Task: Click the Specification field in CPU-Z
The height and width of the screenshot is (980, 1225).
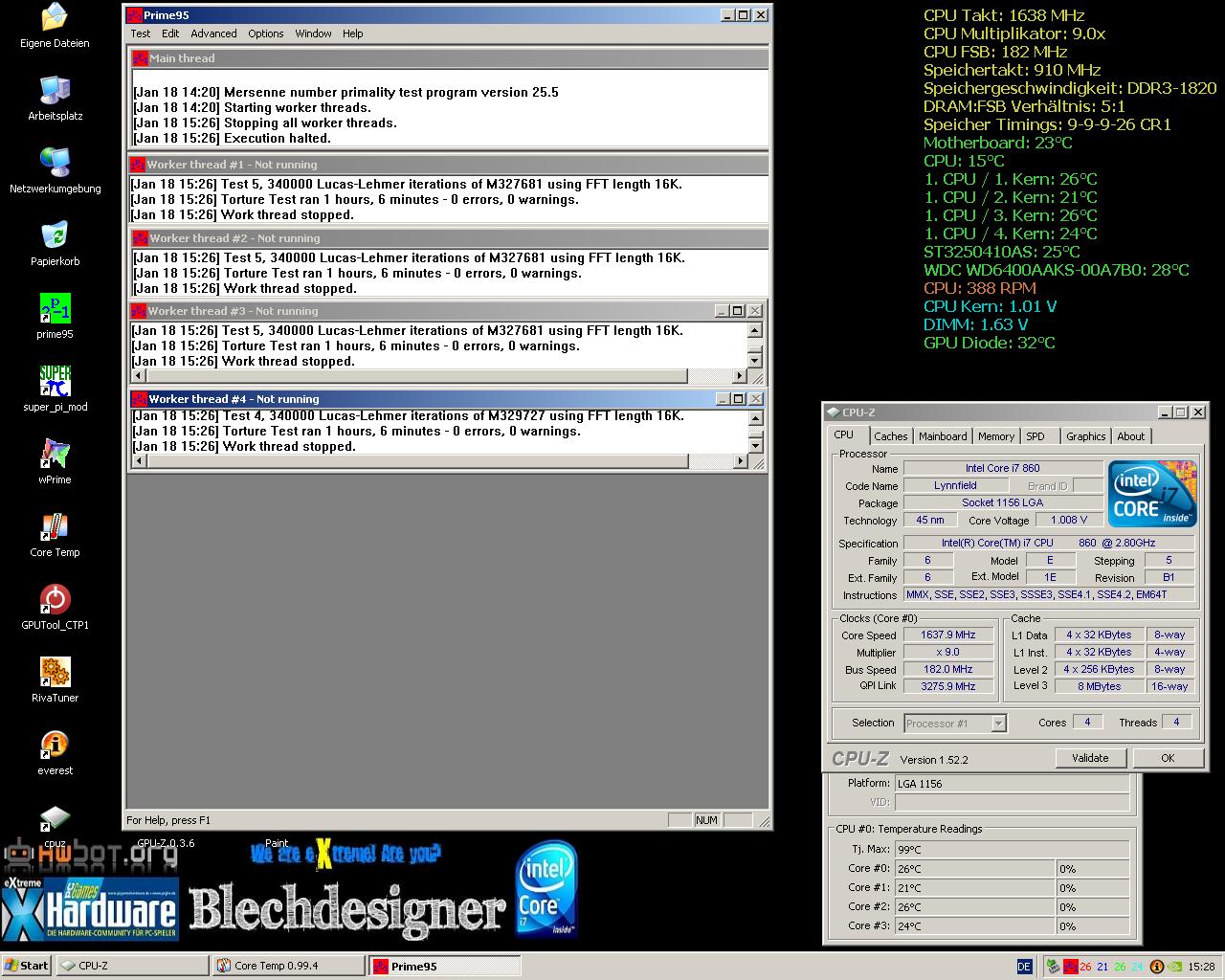Action: 1049,544
